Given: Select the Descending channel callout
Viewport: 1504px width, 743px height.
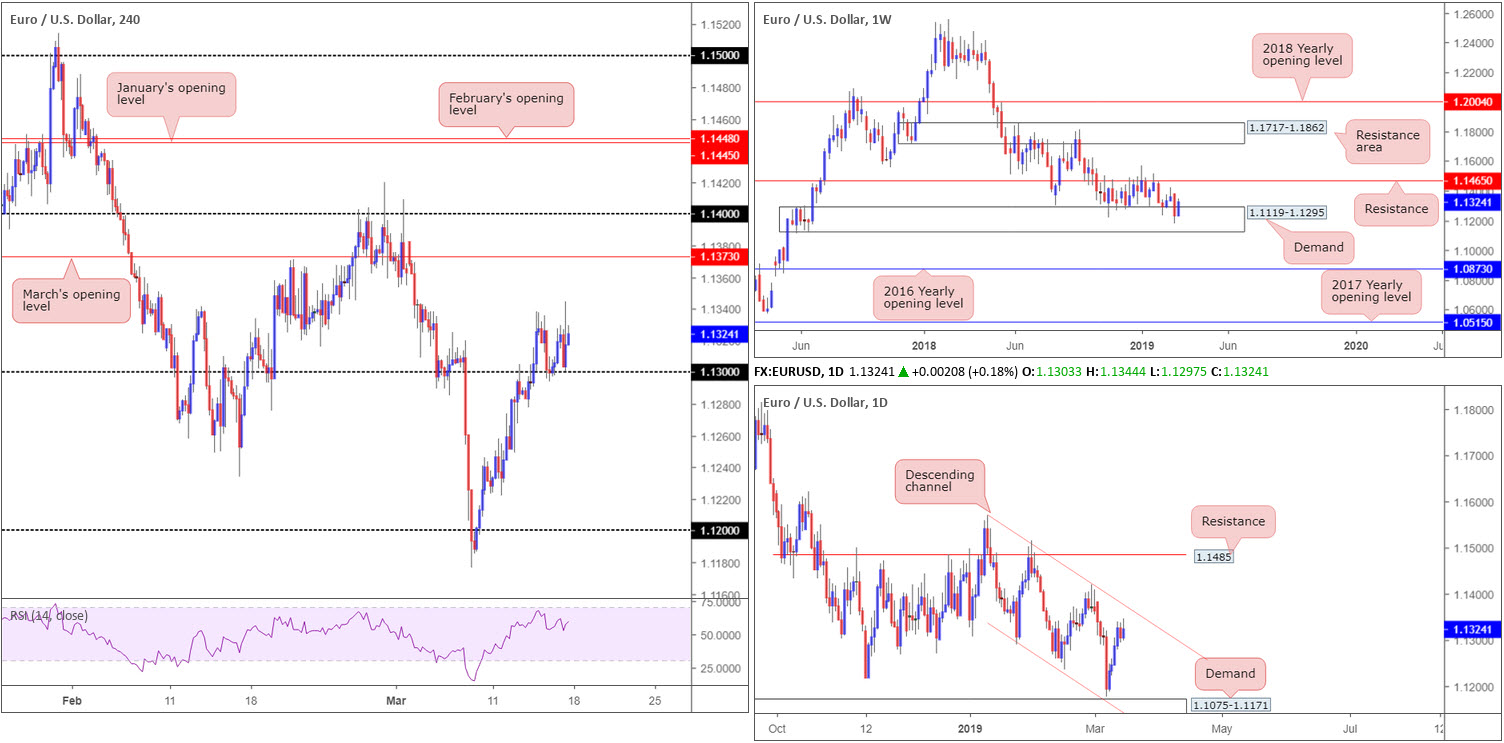Looking at the screenshot, I should pos(939,481).
